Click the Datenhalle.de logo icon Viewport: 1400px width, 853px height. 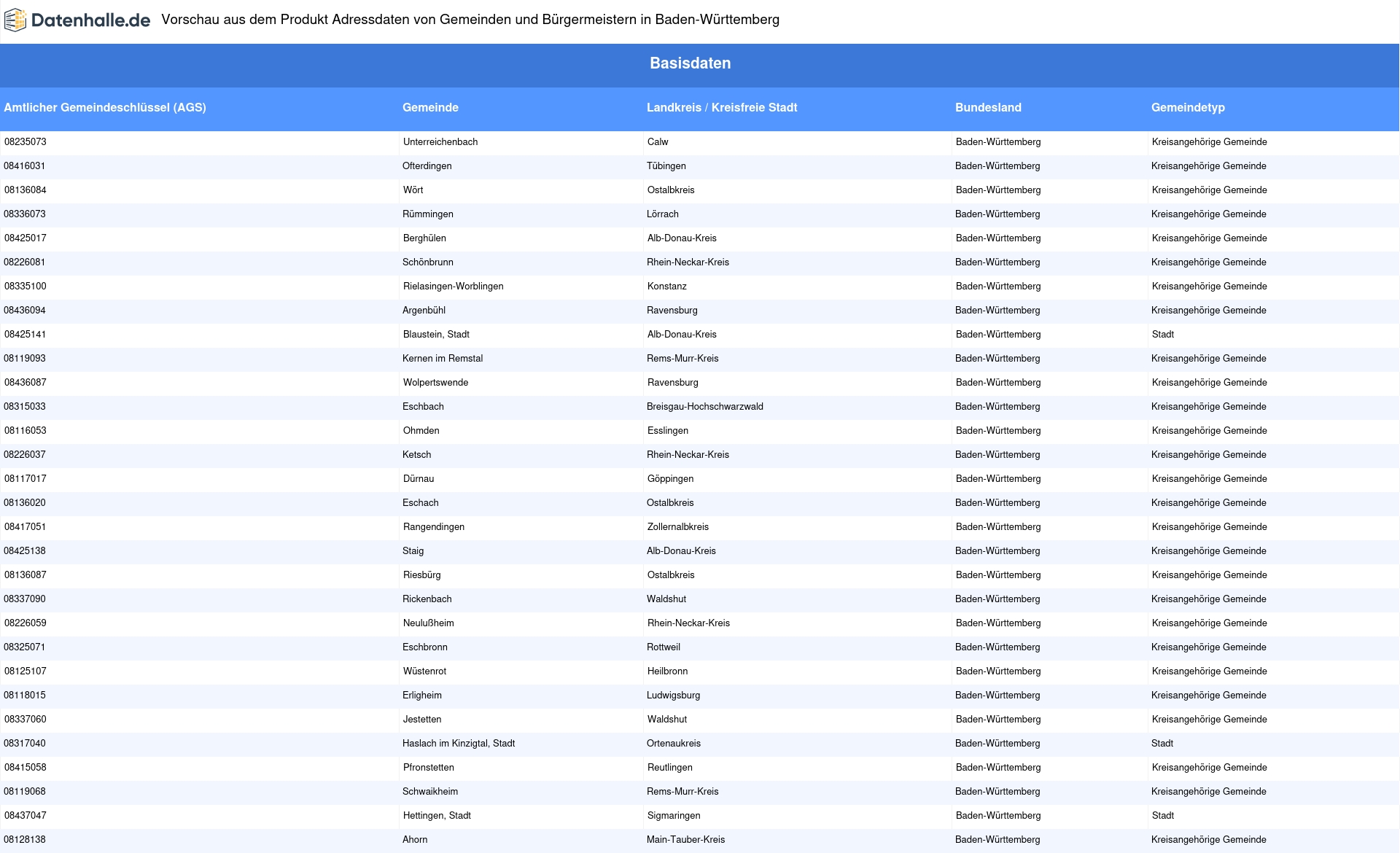click(x=15, y=20)
